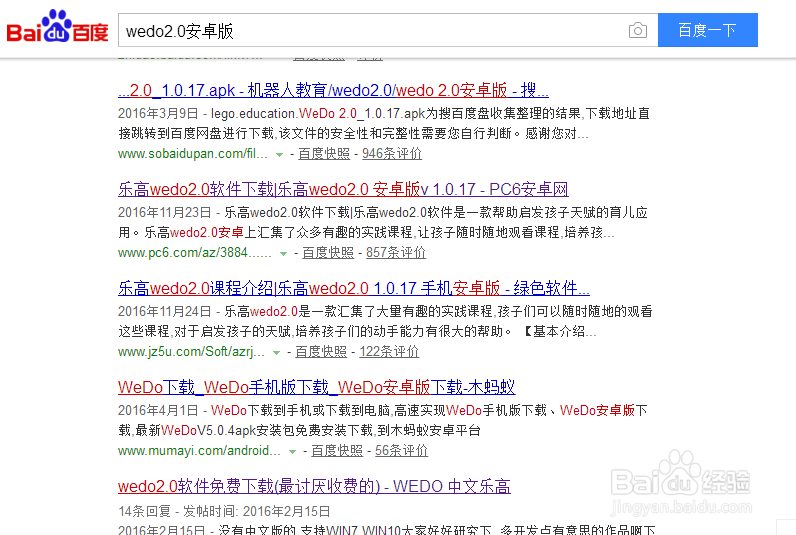The image size is (796, 535).
Task: Open result '...2.0_1.0.17.apk - 机器人教育'
Action: 333,90
